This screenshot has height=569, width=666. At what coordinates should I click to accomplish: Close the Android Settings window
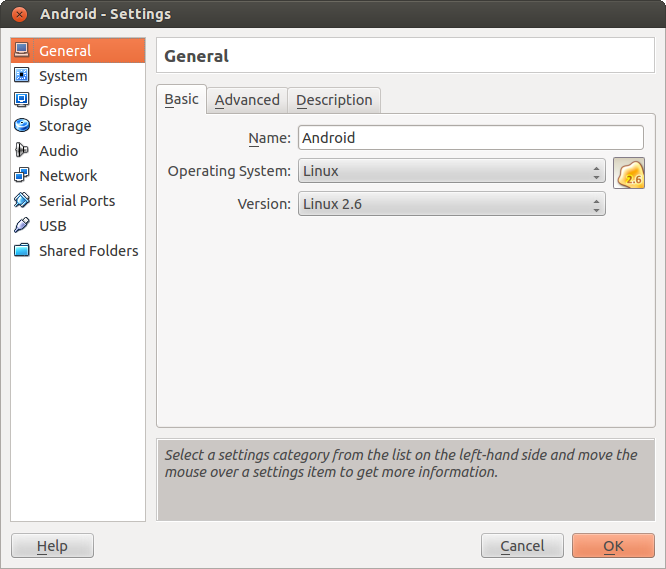click(19, 14)
